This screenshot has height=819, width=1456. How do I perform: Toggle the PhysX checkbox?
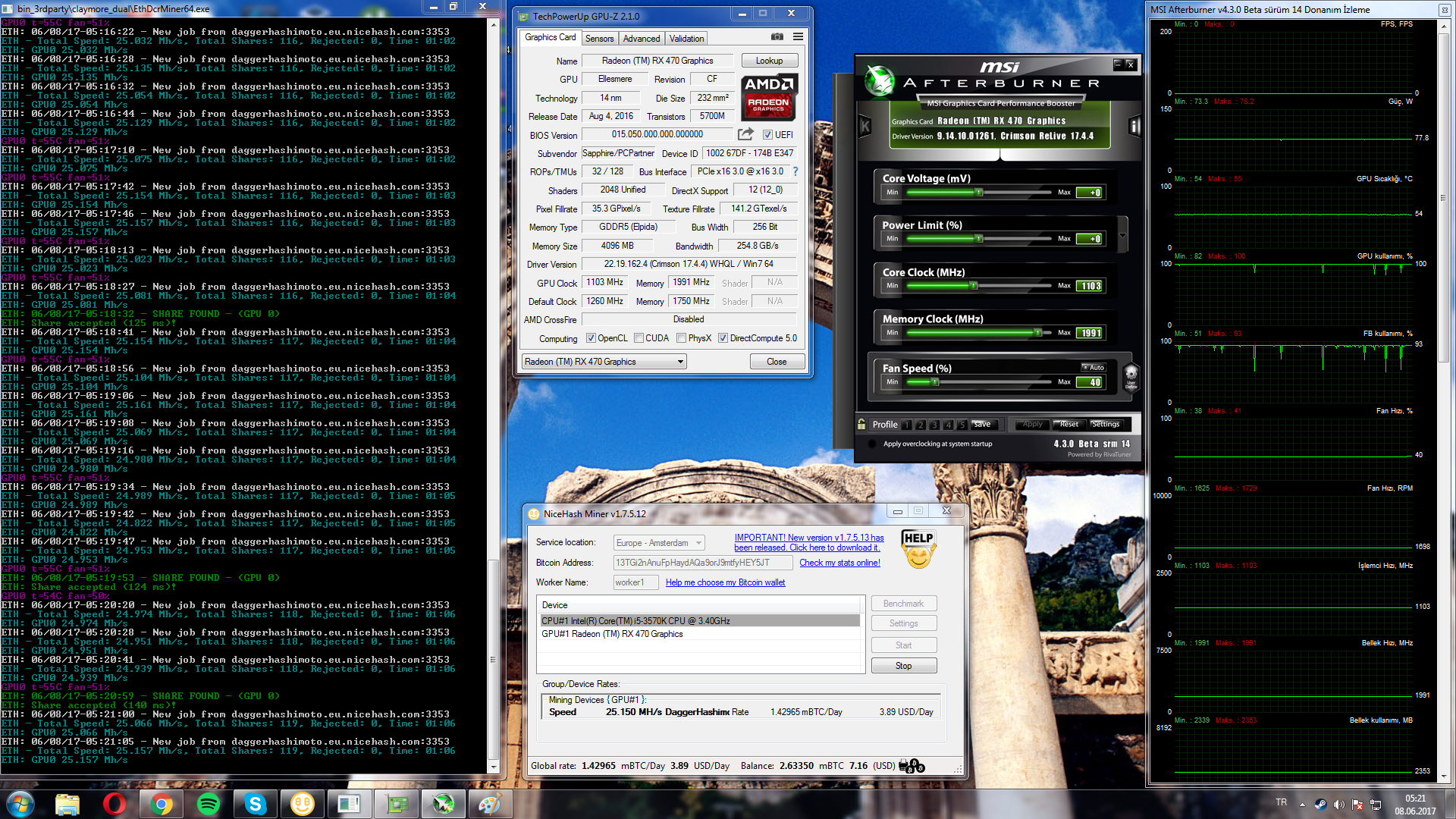[681, 338]
